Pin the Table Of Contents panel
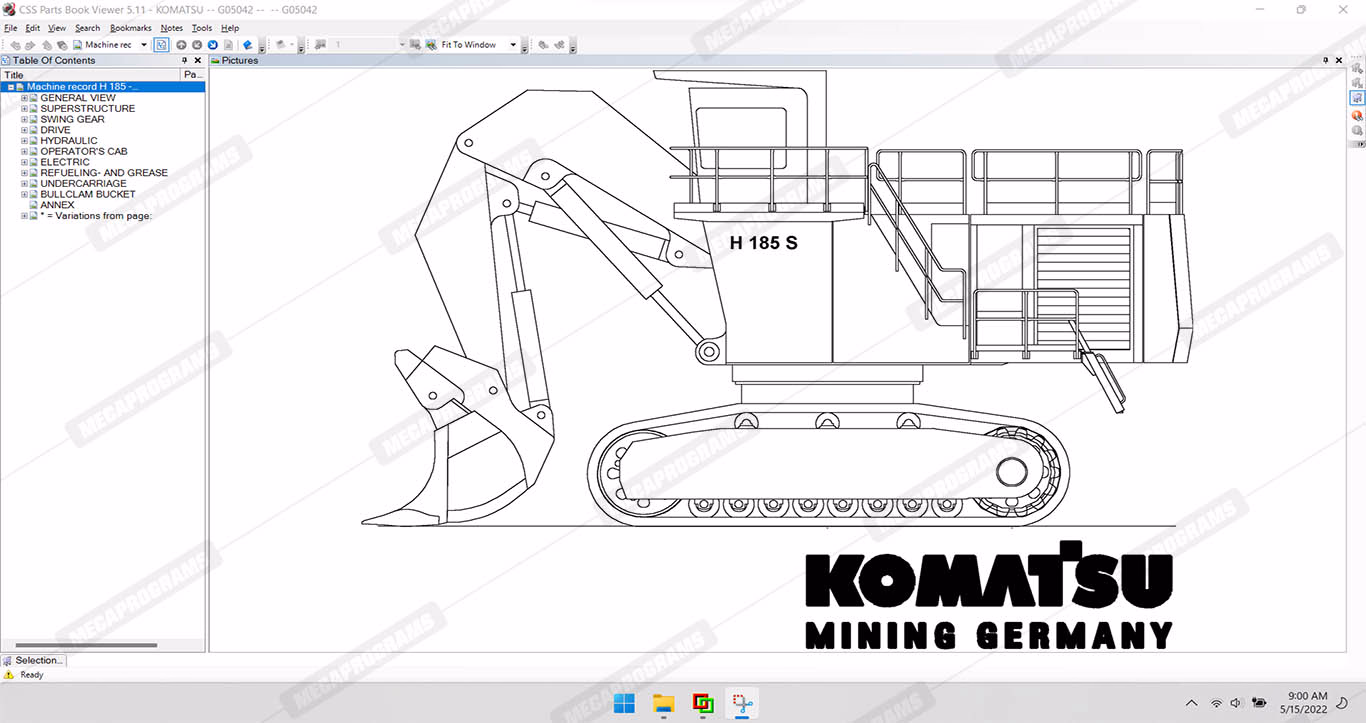Image resolution: width=1366 pixels, height=723 pixels. (x=184, y=60)
